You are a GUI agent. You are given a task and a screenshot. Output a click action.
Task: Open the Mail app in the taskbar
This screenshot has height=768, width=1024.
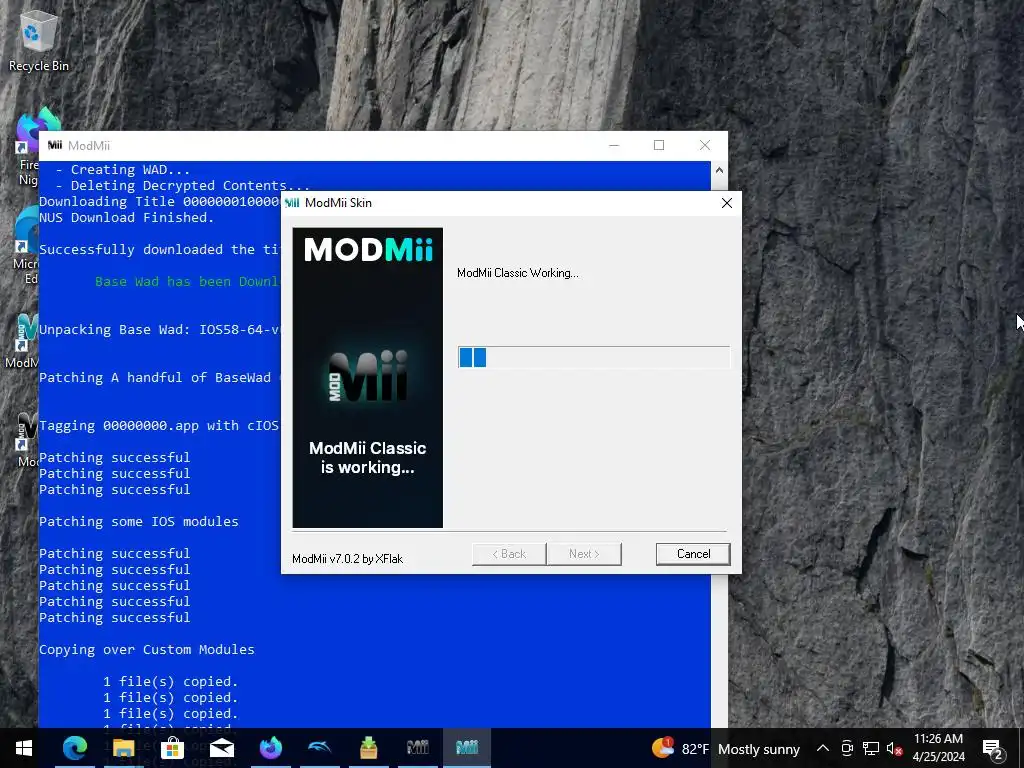pos(221,748)
